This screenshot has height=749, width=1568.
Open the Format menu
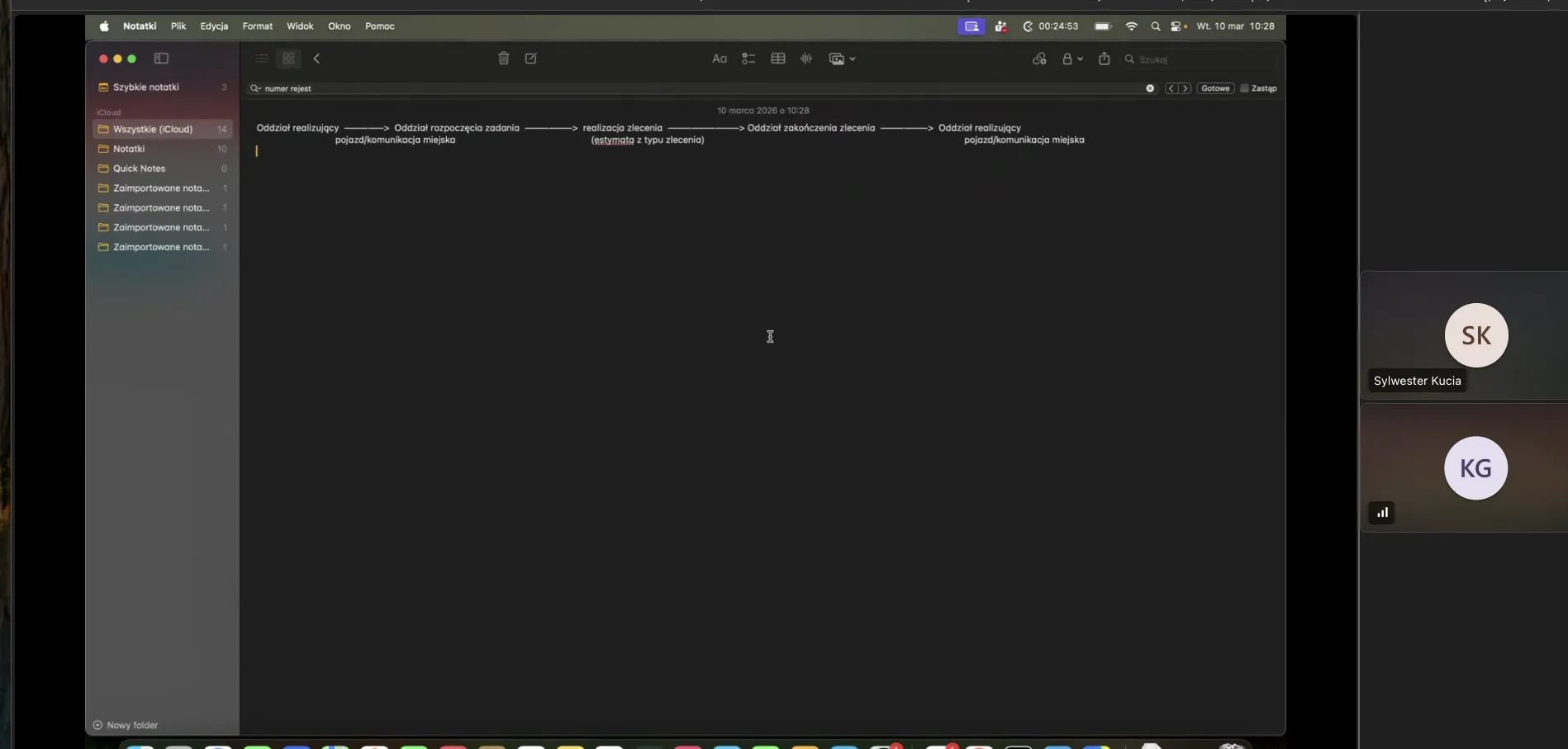tap(257, 26)
